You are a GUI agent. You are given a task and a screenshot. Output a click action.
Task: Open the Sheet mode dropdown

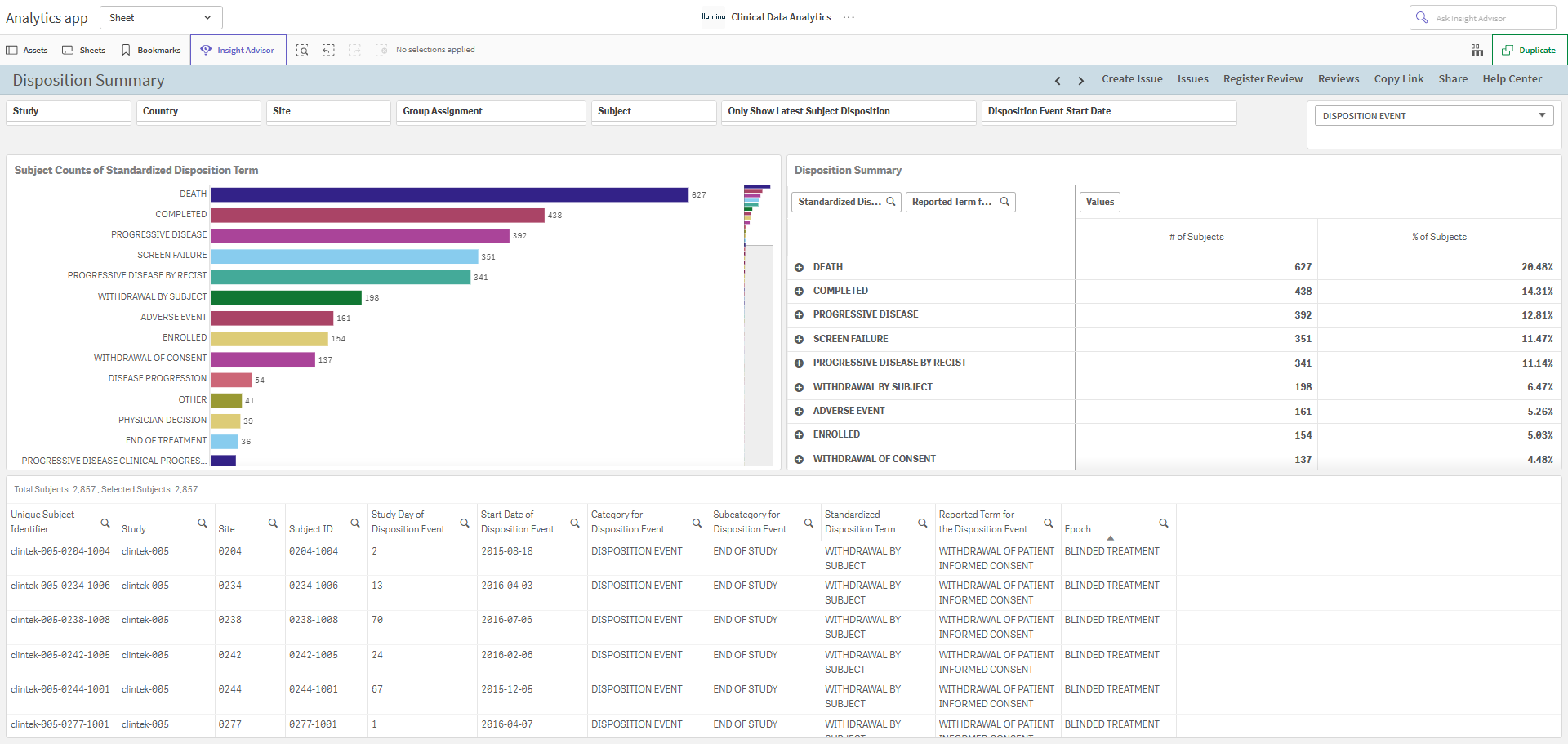tap(161, 17)
